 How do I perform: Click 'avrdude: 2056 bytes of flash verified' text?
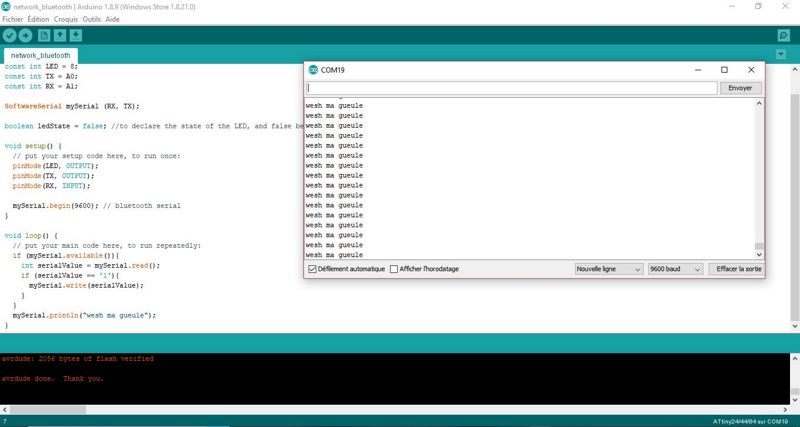point(77,359)
